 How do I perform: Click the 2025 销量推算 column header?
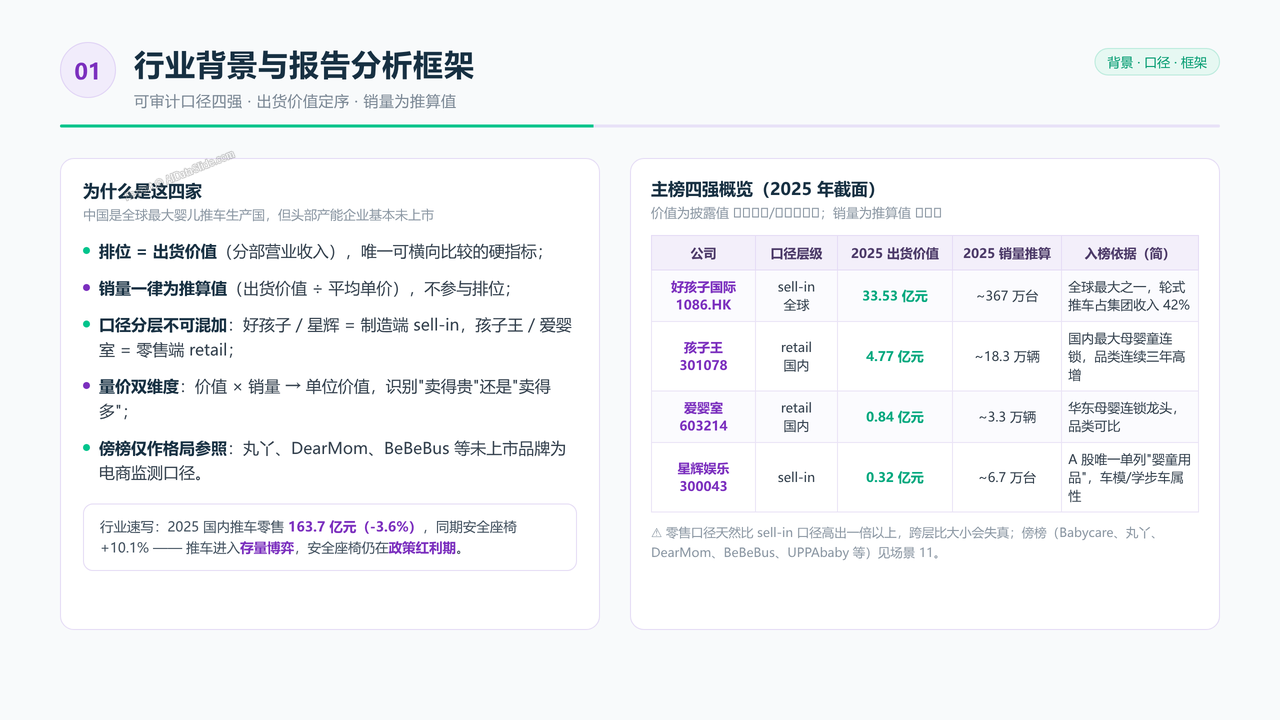[x=1007, y=253]
